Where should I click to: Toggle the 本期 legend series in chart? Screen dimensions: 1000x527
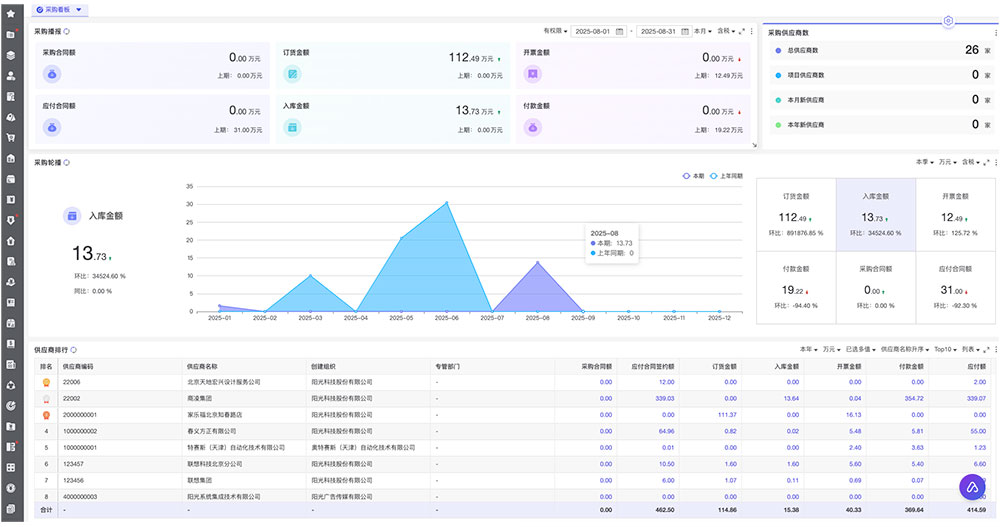693,176
